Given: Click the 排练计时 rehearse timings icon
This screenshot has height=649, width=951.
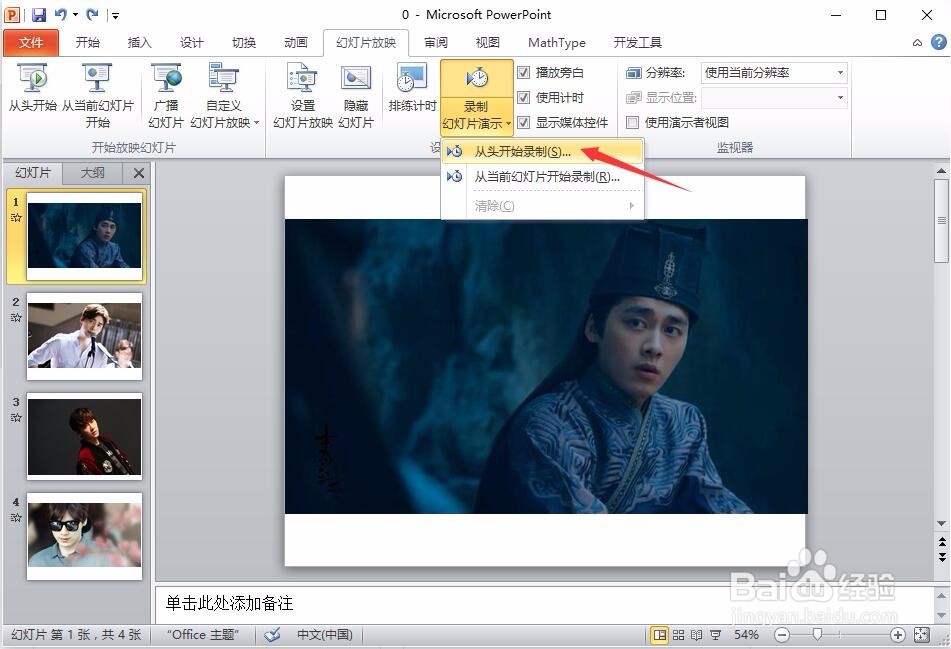Looking at the screenshot, I should (x=412, y=88).
